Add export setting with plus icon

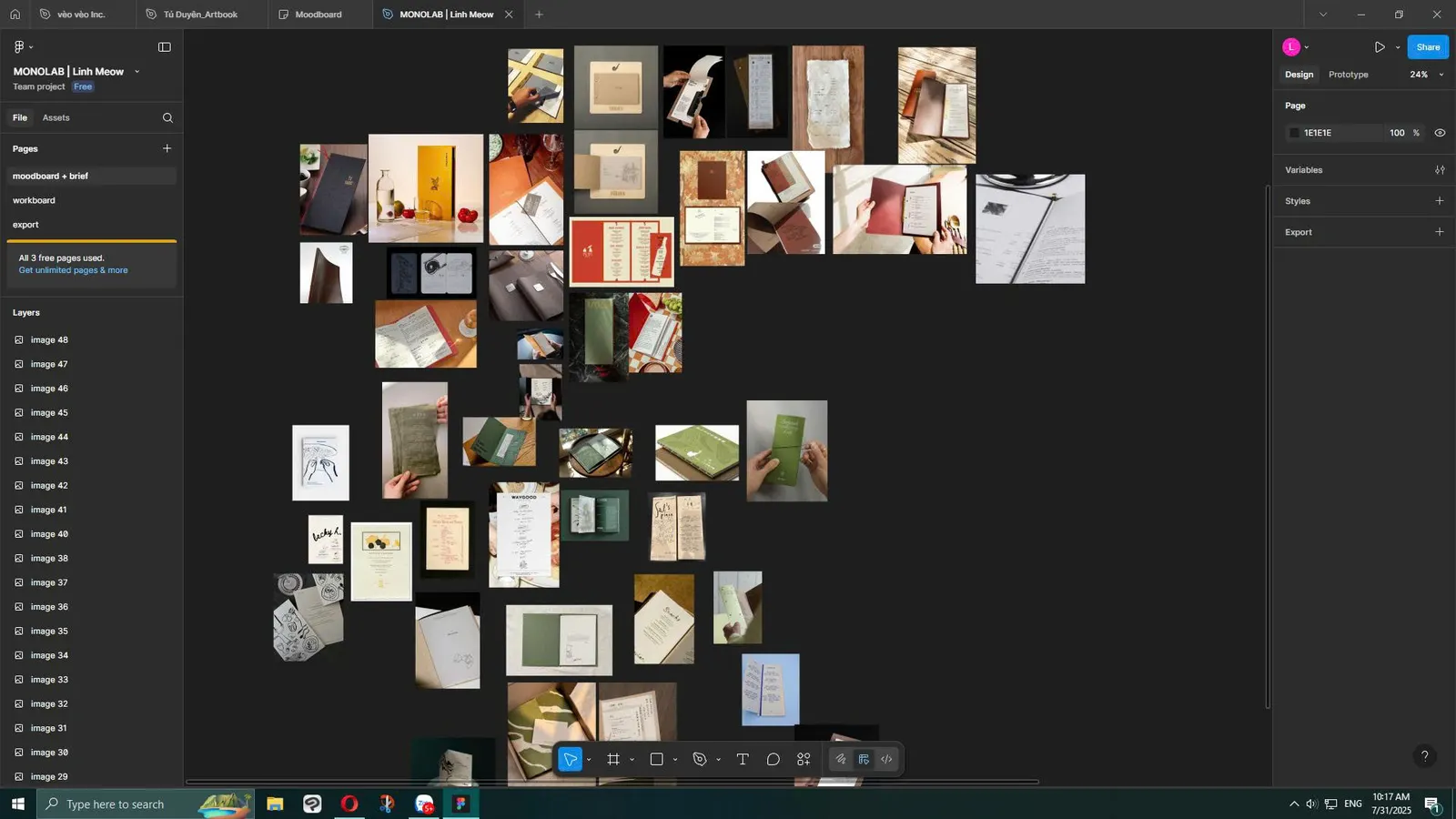coord(1440,232)
